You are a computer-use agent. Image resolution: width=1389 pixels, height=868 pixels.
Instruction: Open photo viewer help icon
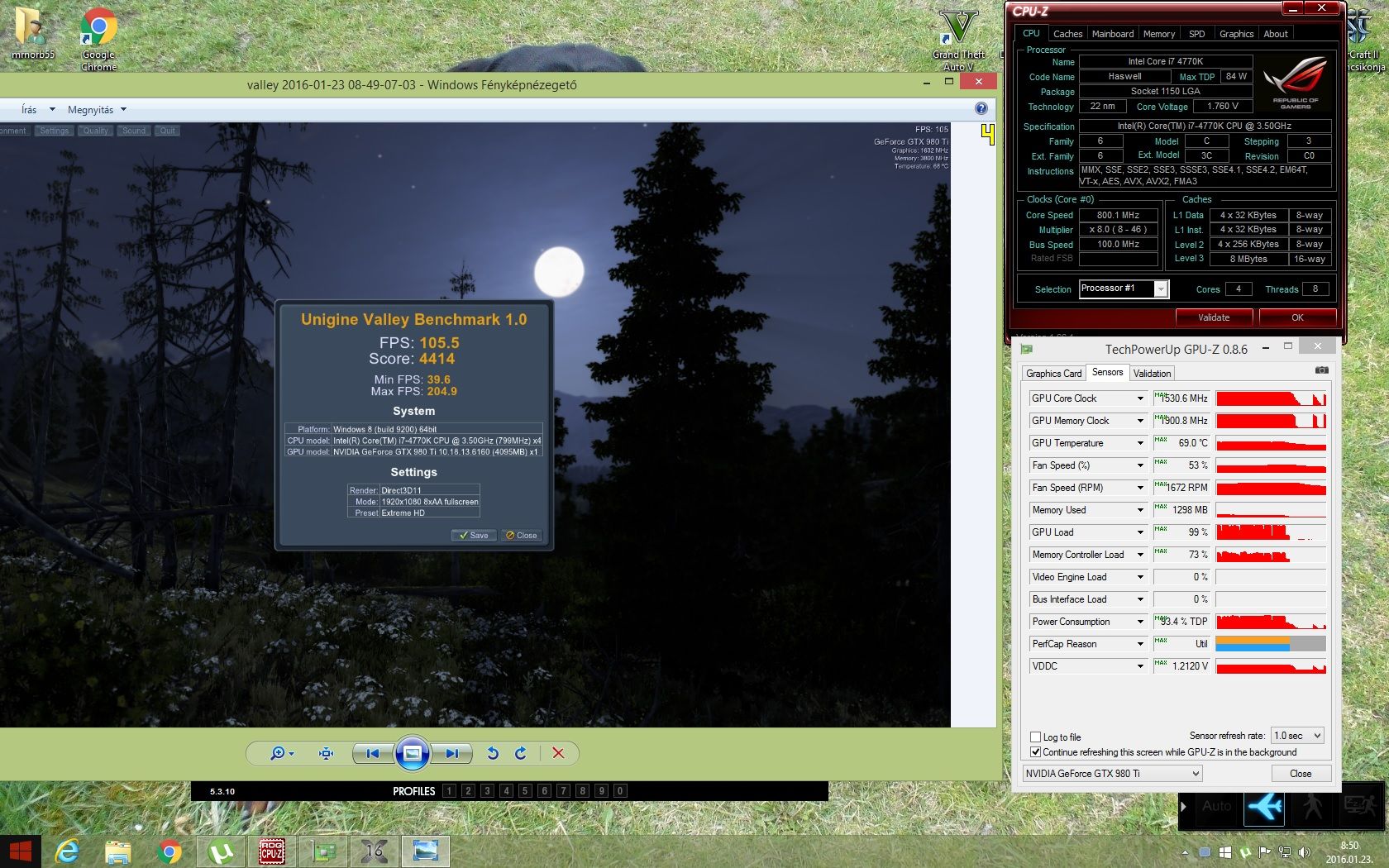click(x=981, y=108)
